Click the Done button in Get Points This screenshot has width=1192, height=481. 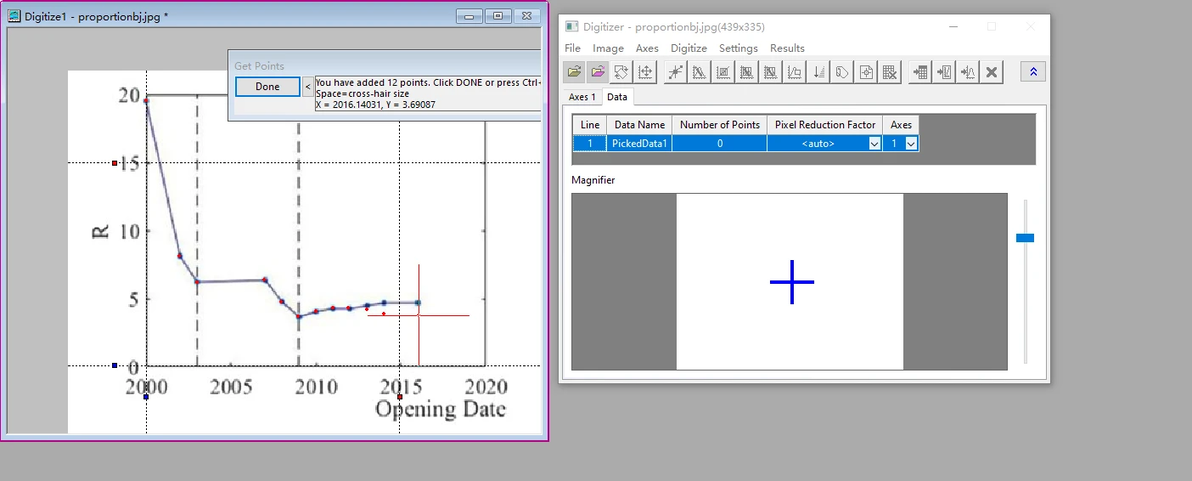268,87
